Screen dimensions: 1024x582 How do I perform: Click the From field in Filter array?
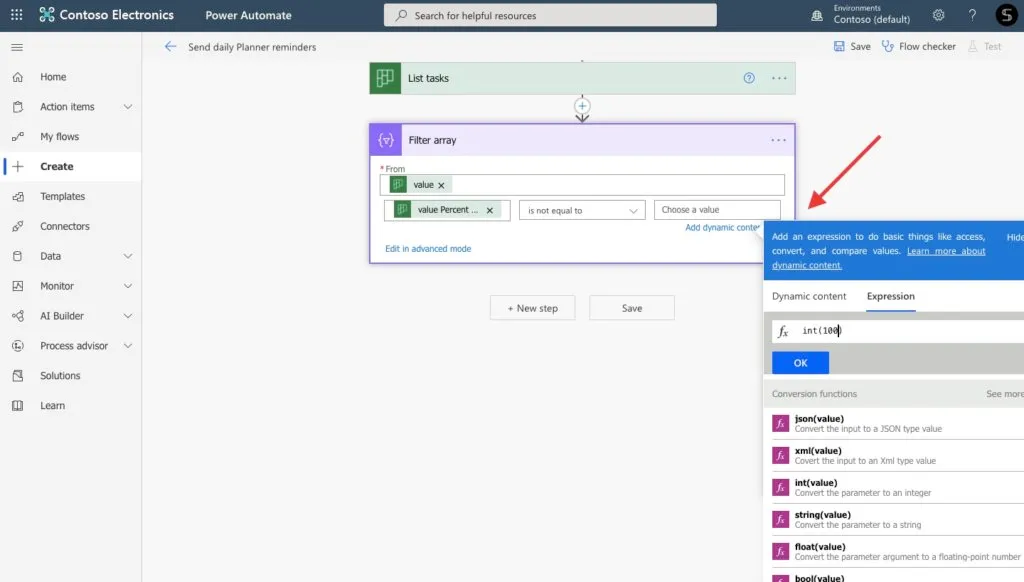582,185
